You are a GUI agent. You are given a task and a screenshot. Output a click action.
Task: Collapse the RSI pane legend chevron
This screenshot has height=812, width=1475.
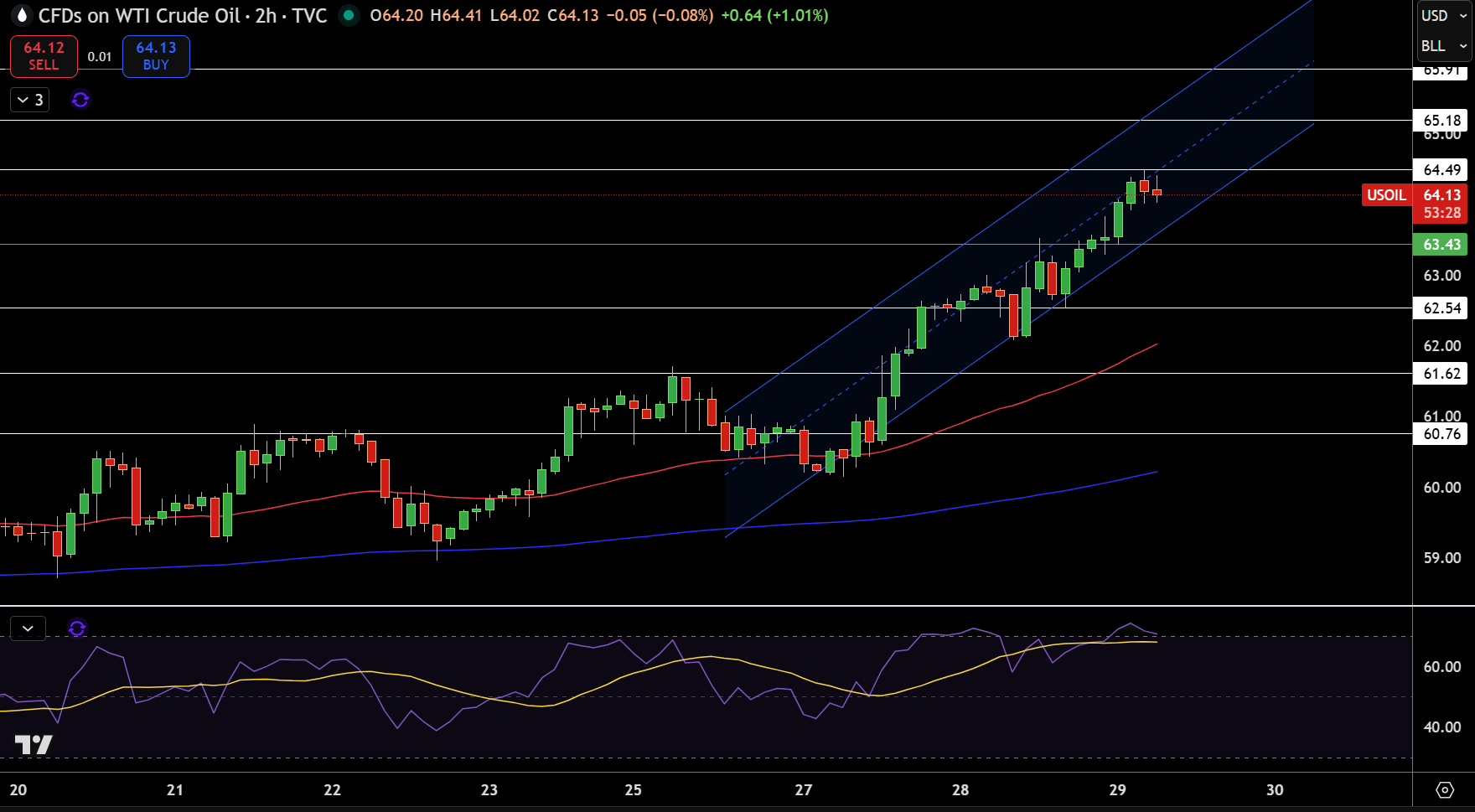pos(28,628)
